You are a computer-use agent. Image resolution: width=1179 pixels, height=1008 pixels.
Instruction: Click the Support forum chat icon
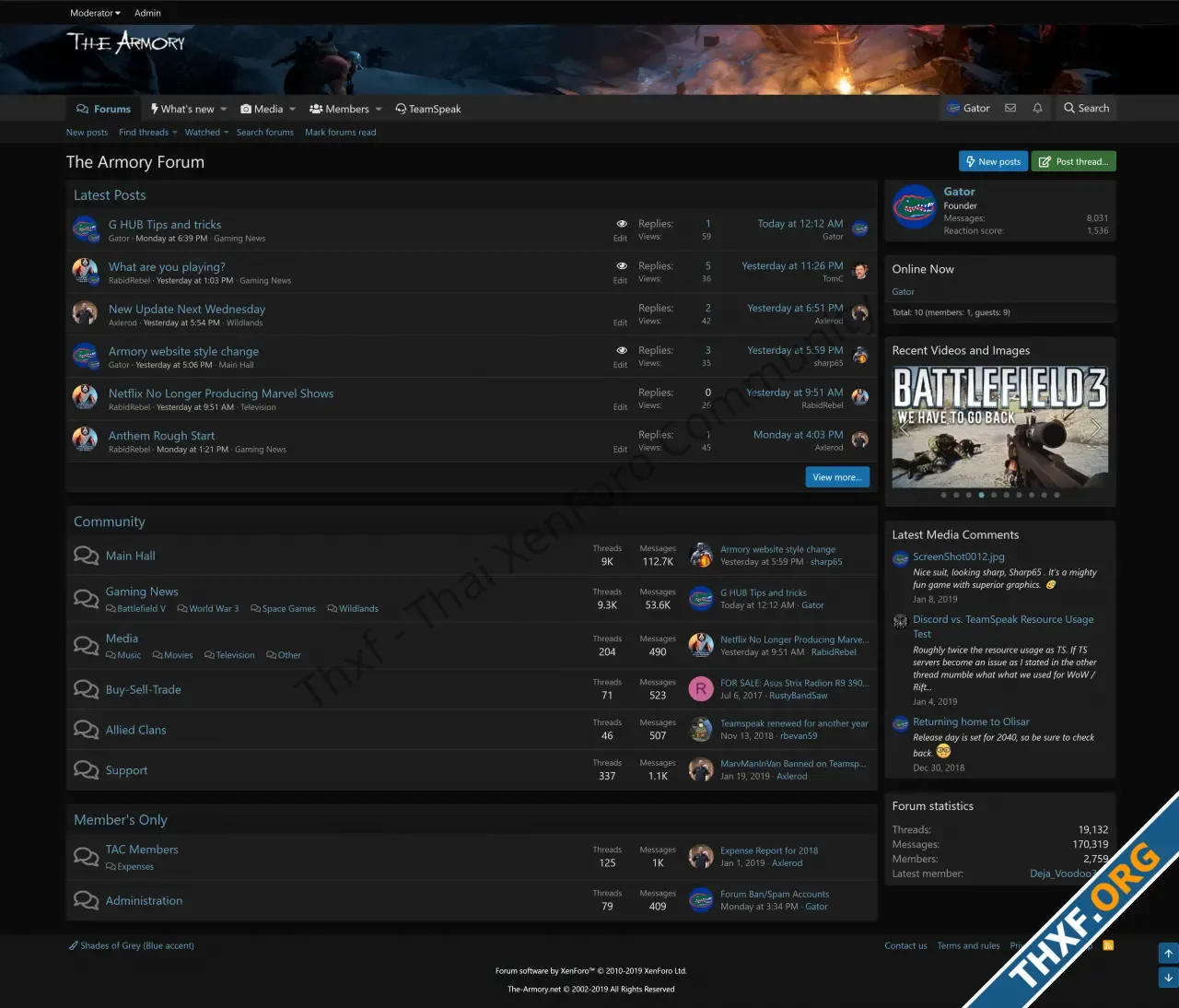pyautogui.click(x=86, y=770)
